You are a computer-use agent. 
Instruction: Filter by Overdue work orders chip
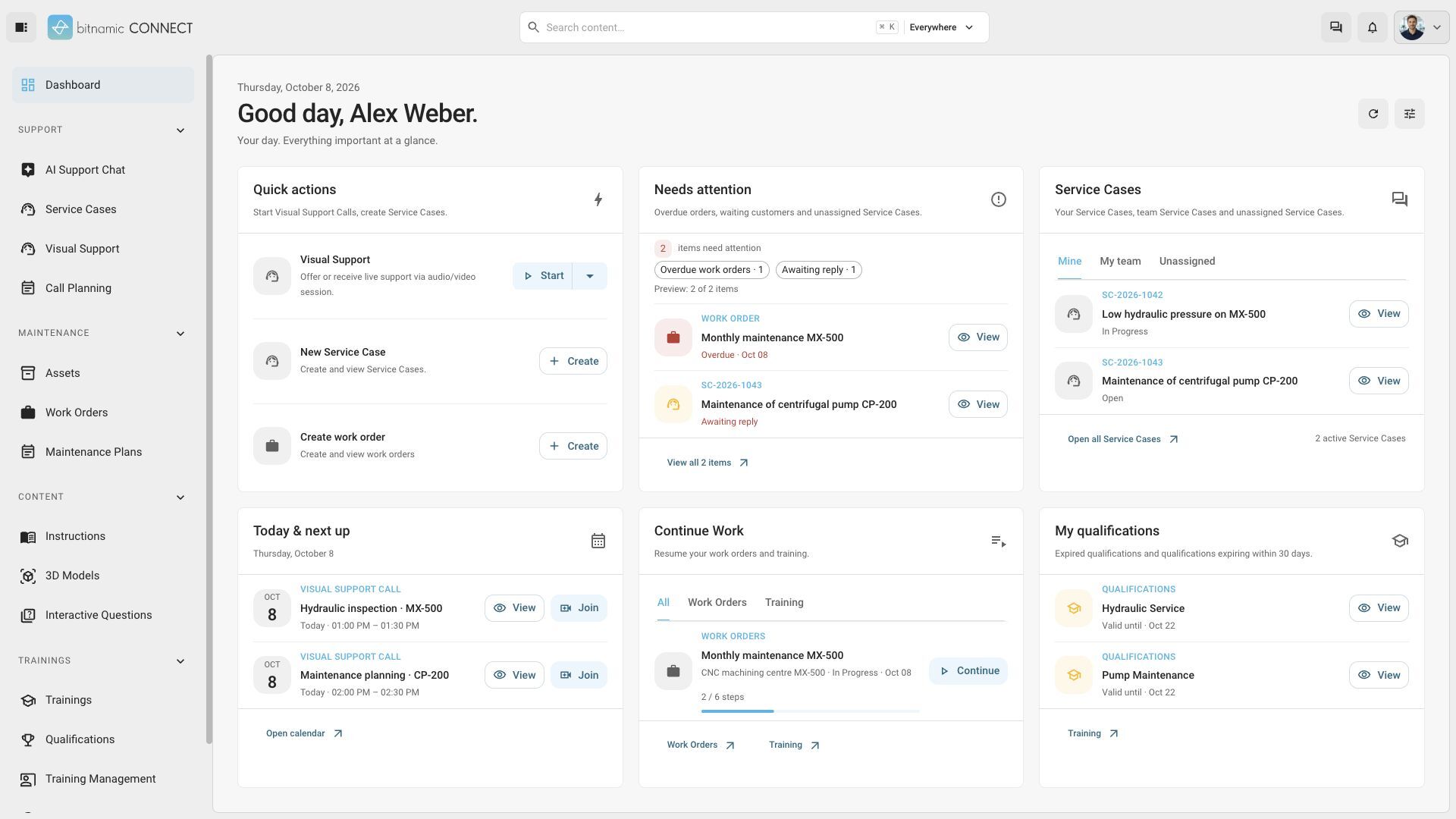711,270
